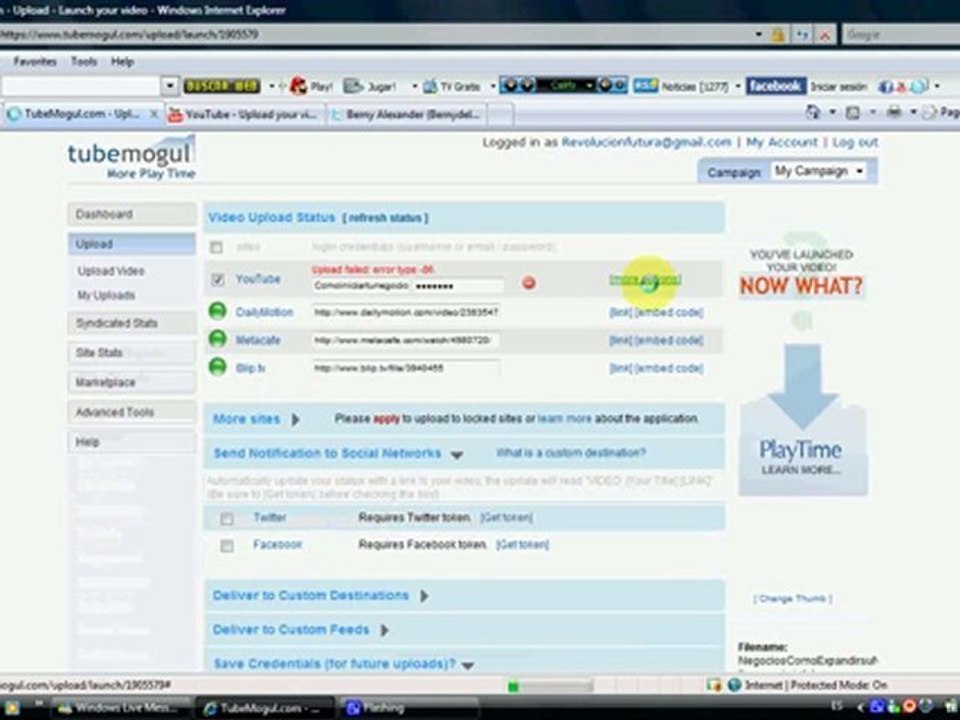Click the IE Print toolbar icon
Screen dimensions: 960x720
[894, 113]
